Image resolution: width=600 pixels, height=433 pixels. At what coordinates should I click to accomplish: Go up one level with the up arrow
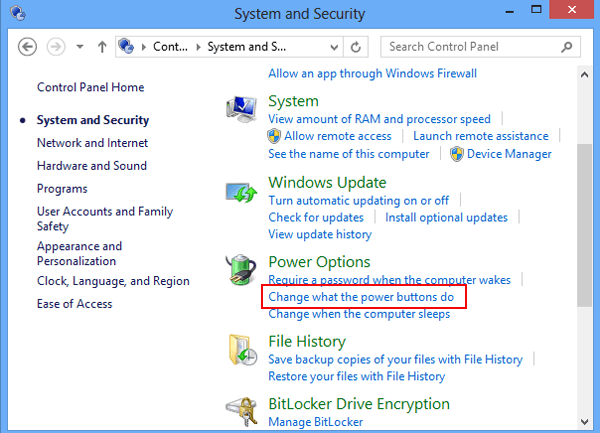pos(102,47)
